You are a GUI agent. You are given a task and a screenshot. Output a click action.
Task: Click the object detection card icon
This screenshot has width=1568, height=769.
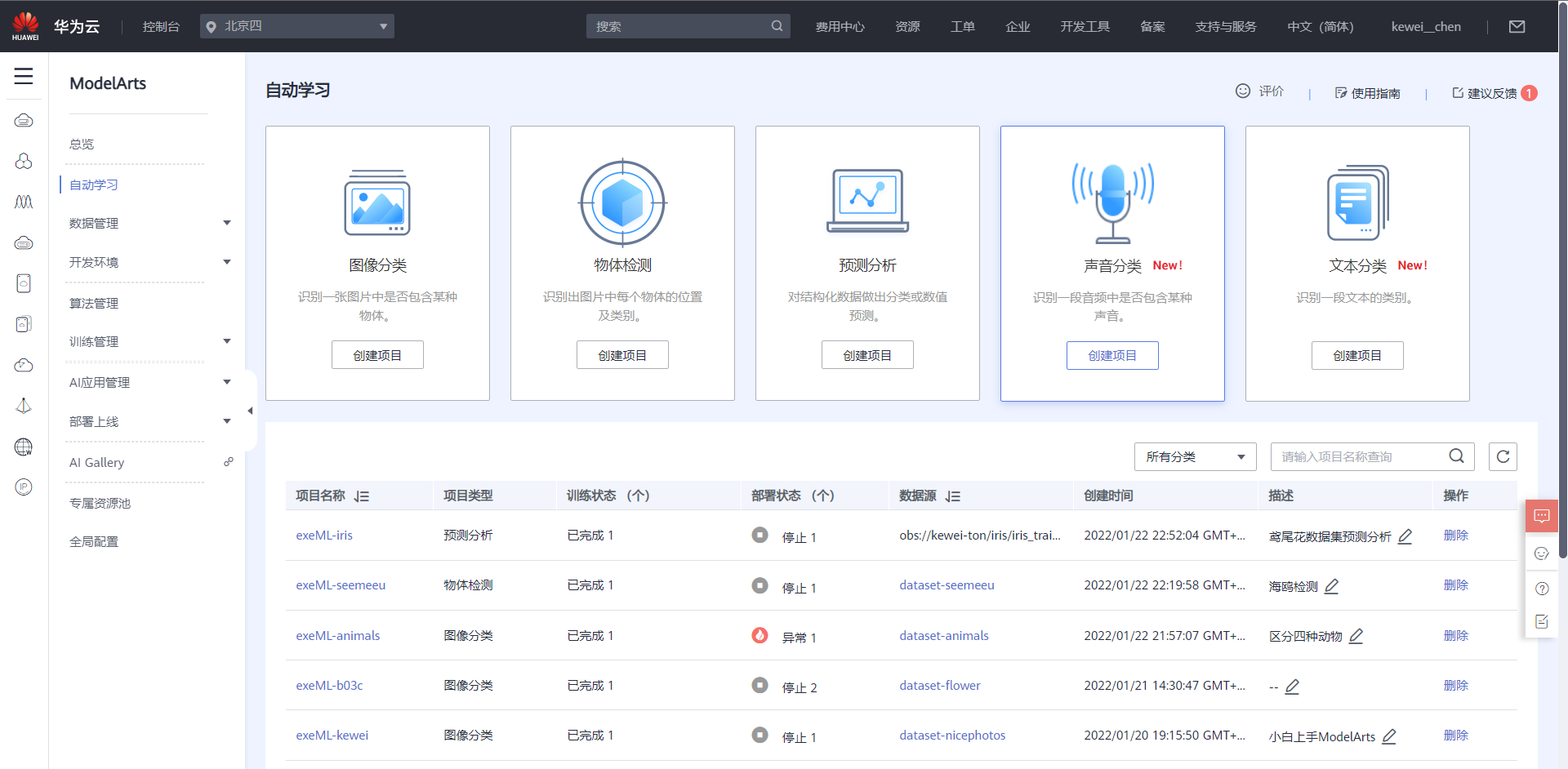point(622,202)
